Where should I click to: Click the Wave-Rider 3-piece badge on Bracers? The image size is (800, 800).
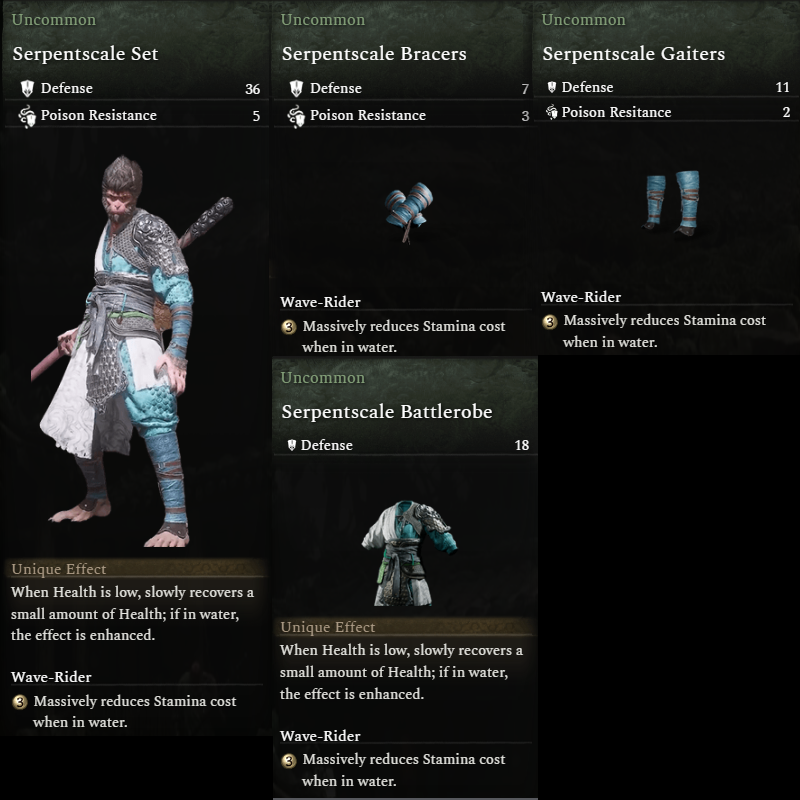289,327
